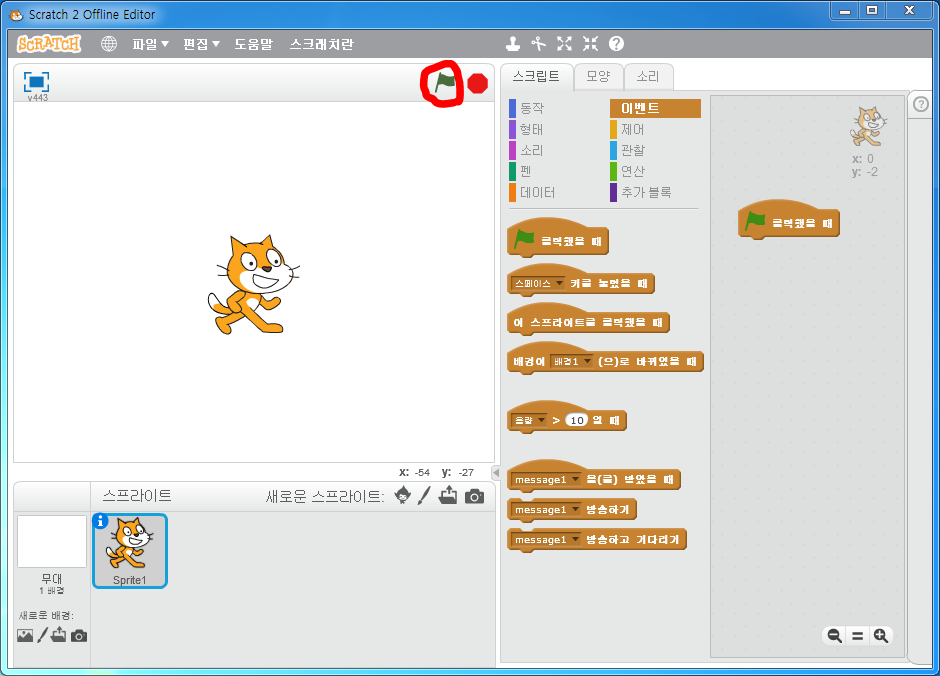Zoom in the scripts area
Image resolution: width=940 pixels, height=676 pixels.
click(x=881, y=636)
